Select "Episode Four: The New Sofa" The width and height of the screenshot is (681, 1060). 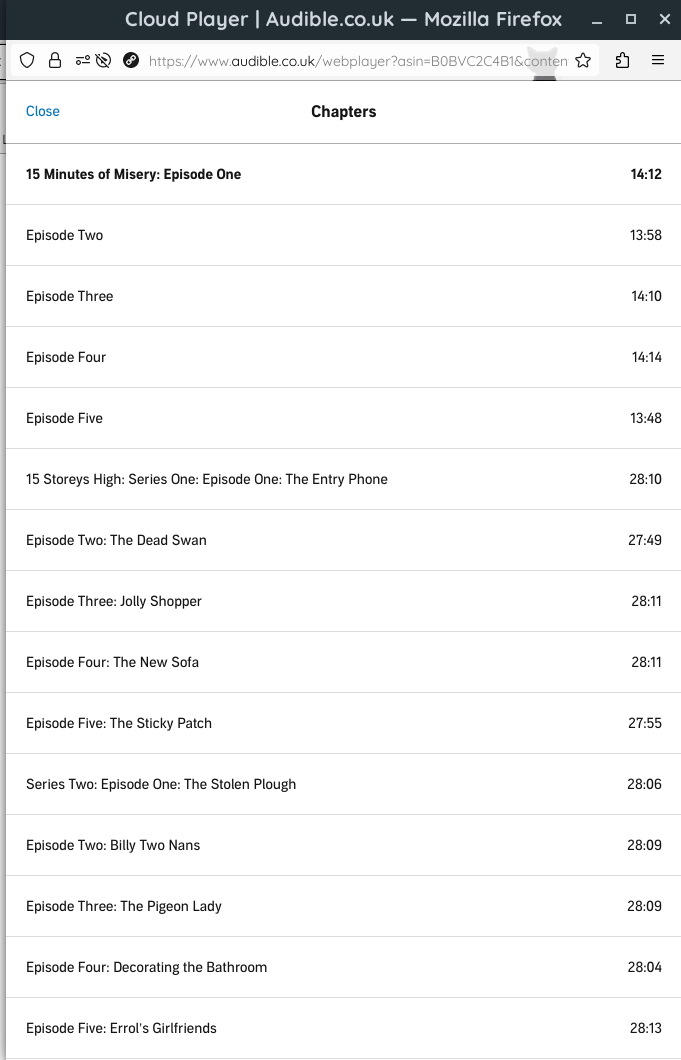pos(340,661)
